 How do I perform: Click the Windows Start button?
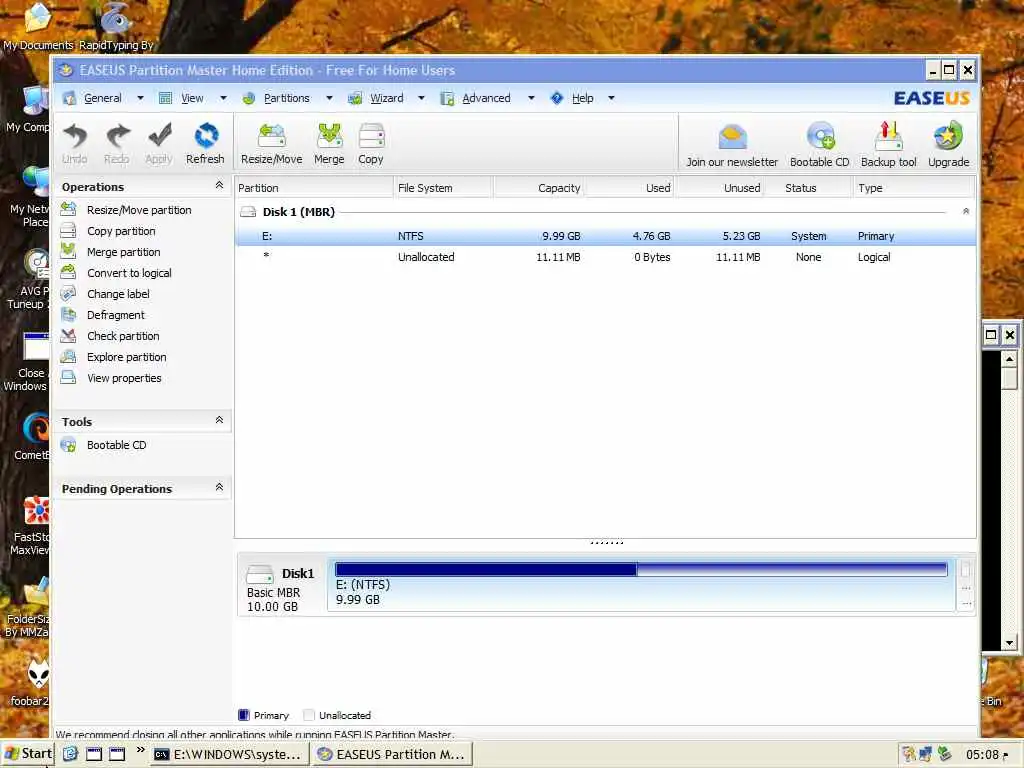tap(27, 754)
